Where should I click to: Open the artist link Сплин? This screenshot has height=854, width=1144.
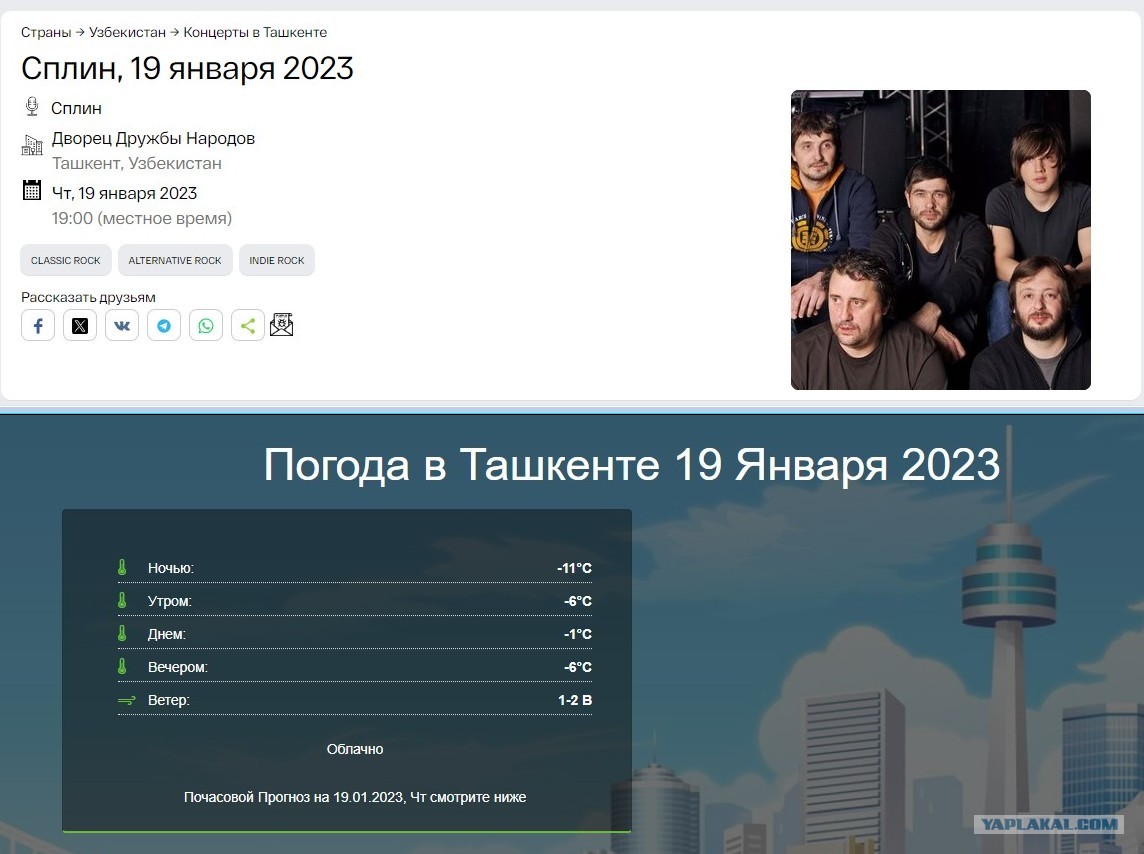[x=77, y=108]
